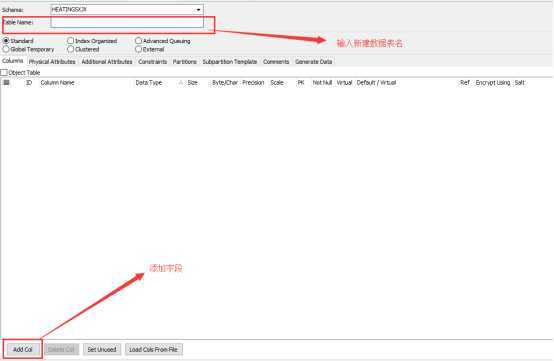Click Load Cols From File button
This screenshot has width=554, height=361.
(x=153, y=349)
